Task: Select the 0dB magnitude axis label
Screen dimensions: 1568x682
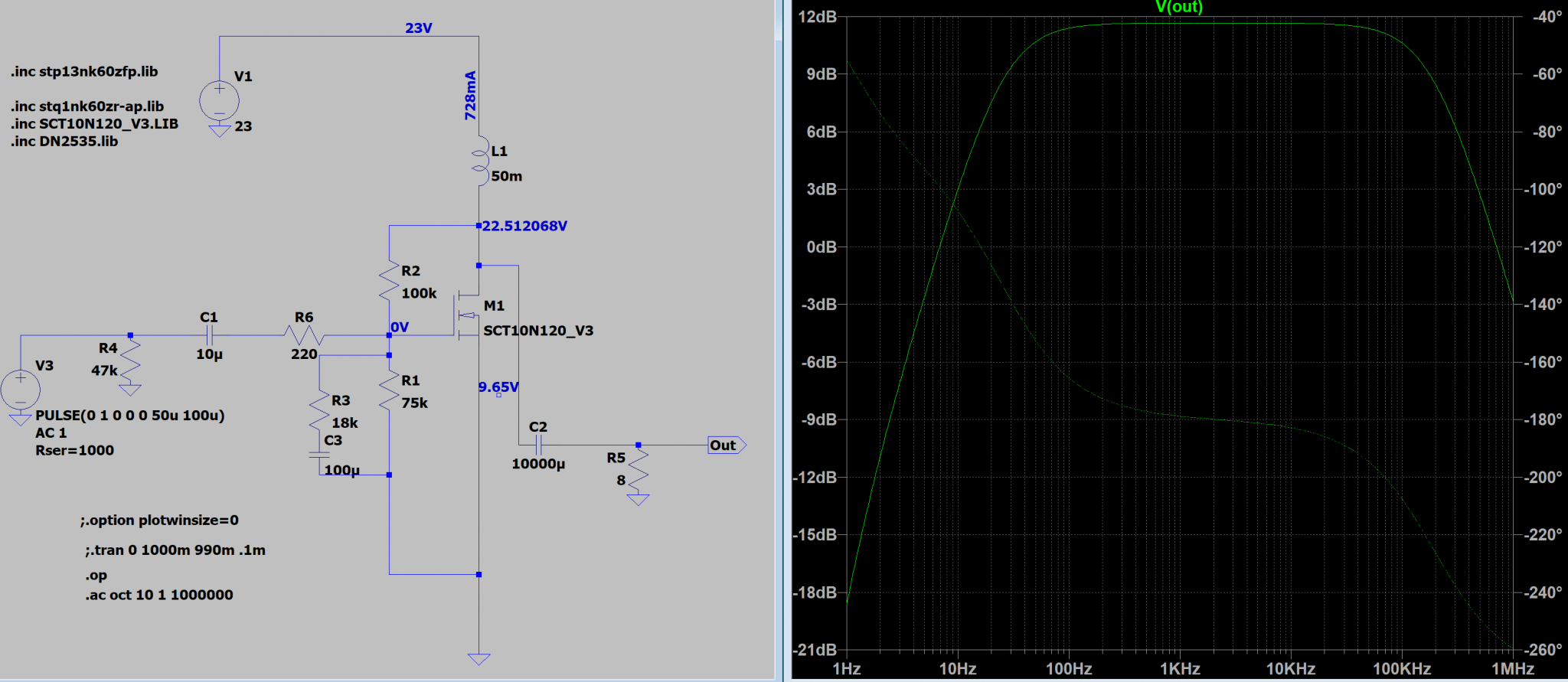Action: [822, 246]
